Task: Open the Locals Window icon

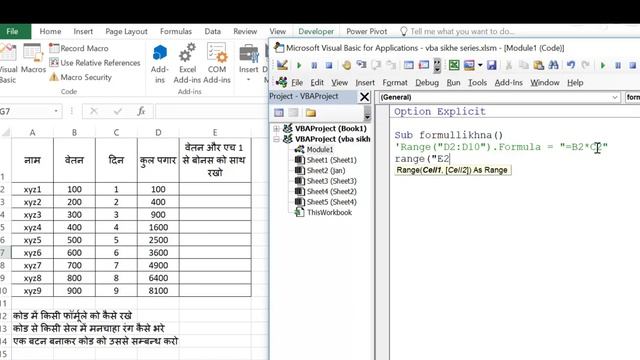Action: pyautogui.click(x=409, y=65)
